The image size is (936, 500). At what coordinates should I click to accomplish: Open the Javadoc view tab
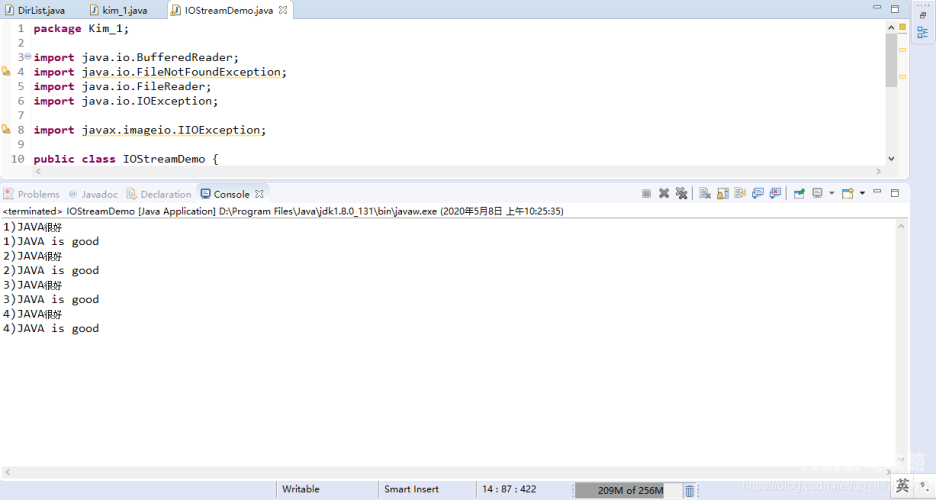pos(93,194)
